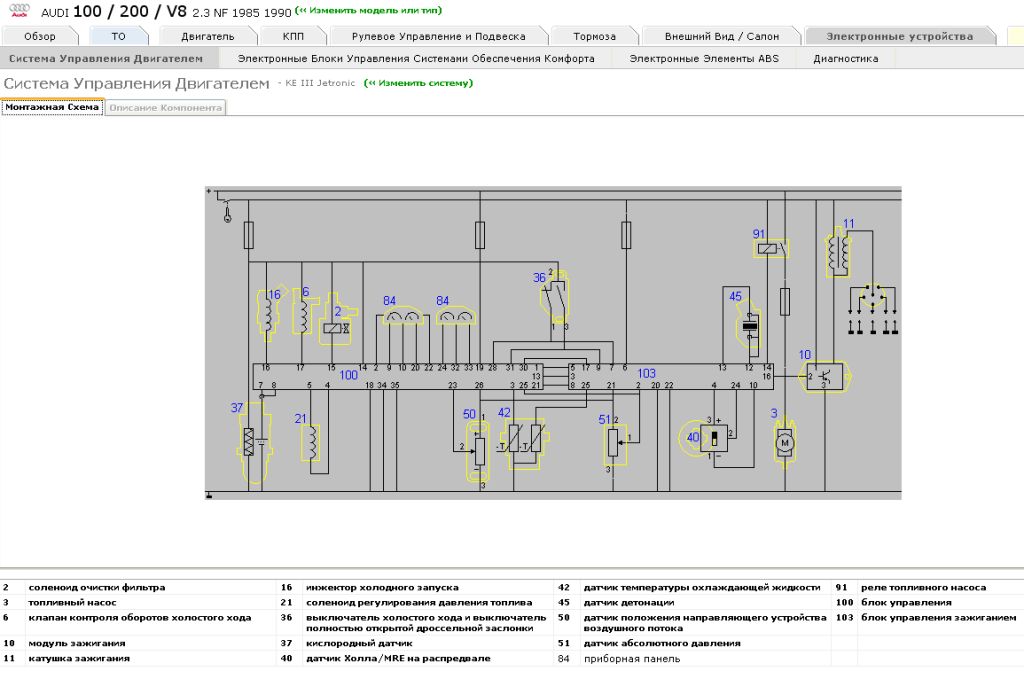Click coolant temperature sensor symbol 42
The height and width of the screenshot is (679, 1024).
coord(525,444)
